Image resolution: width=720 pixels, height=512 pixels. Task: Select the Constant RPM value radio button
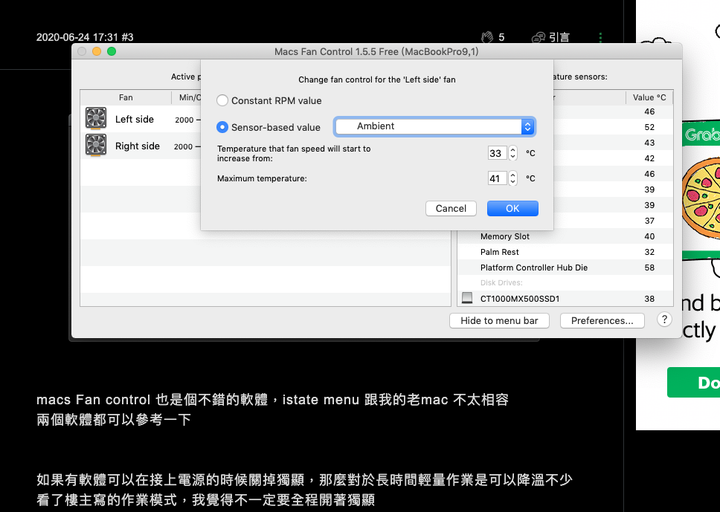pyautogui.click(x=222, y=101)
